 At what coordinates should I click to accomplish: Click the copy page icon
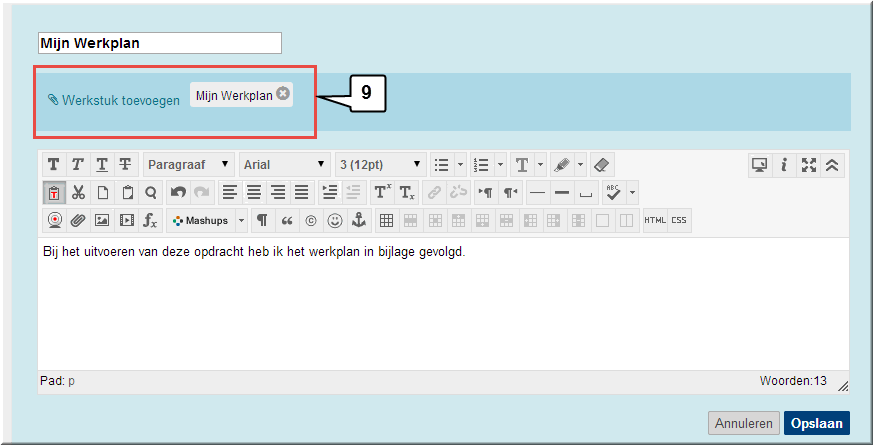tap(102, 193)
